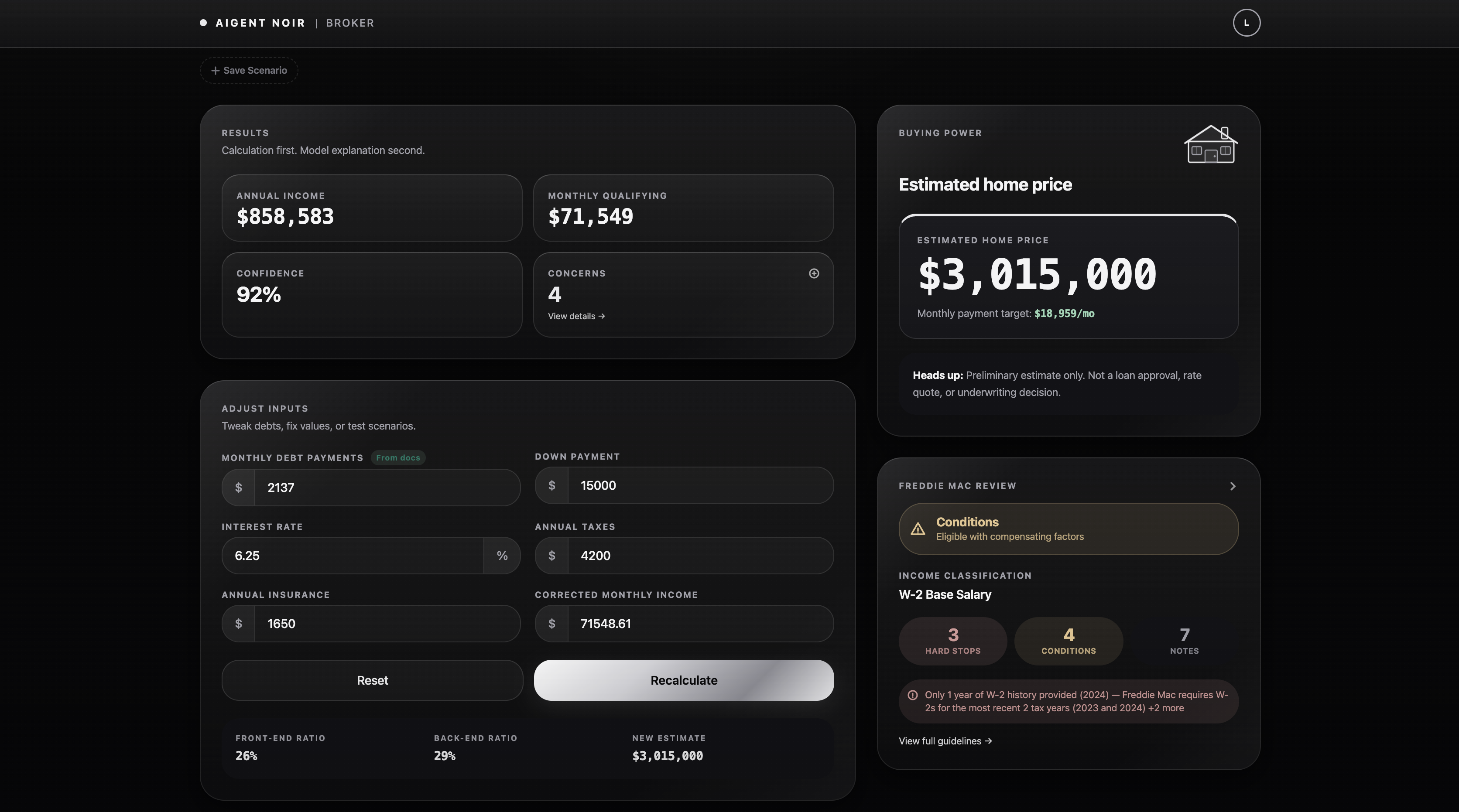The image size is (1459, 812).
Task: Click the Reset button
Action: coord(372,680)
